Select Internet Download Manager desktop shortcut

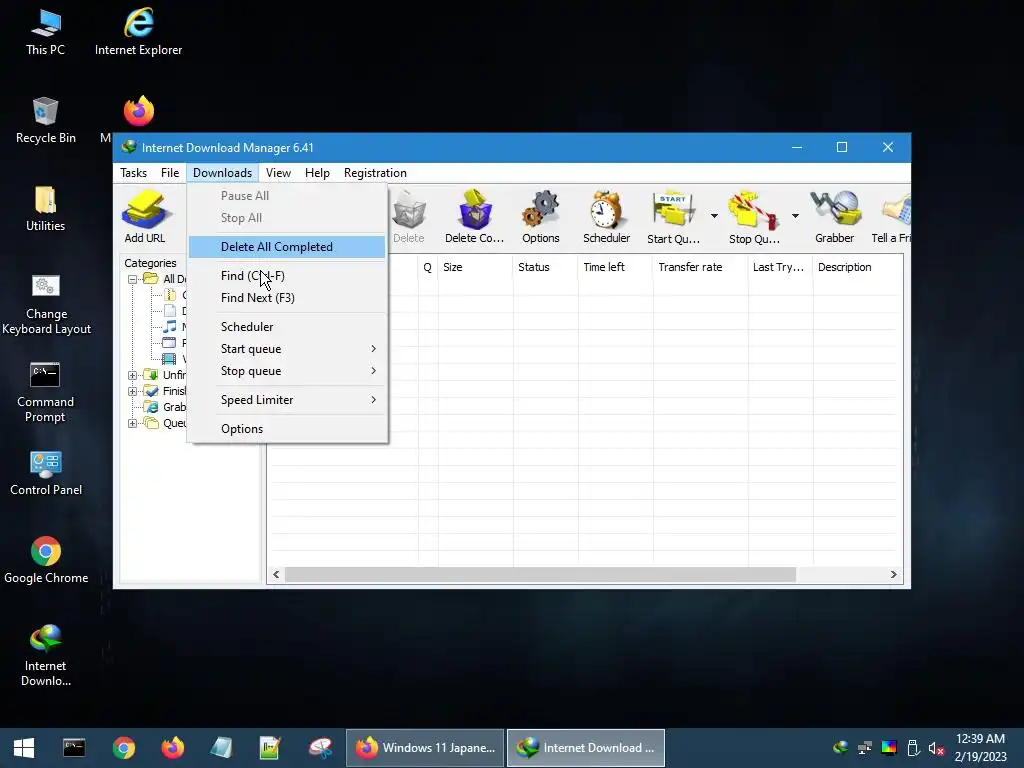46,656
